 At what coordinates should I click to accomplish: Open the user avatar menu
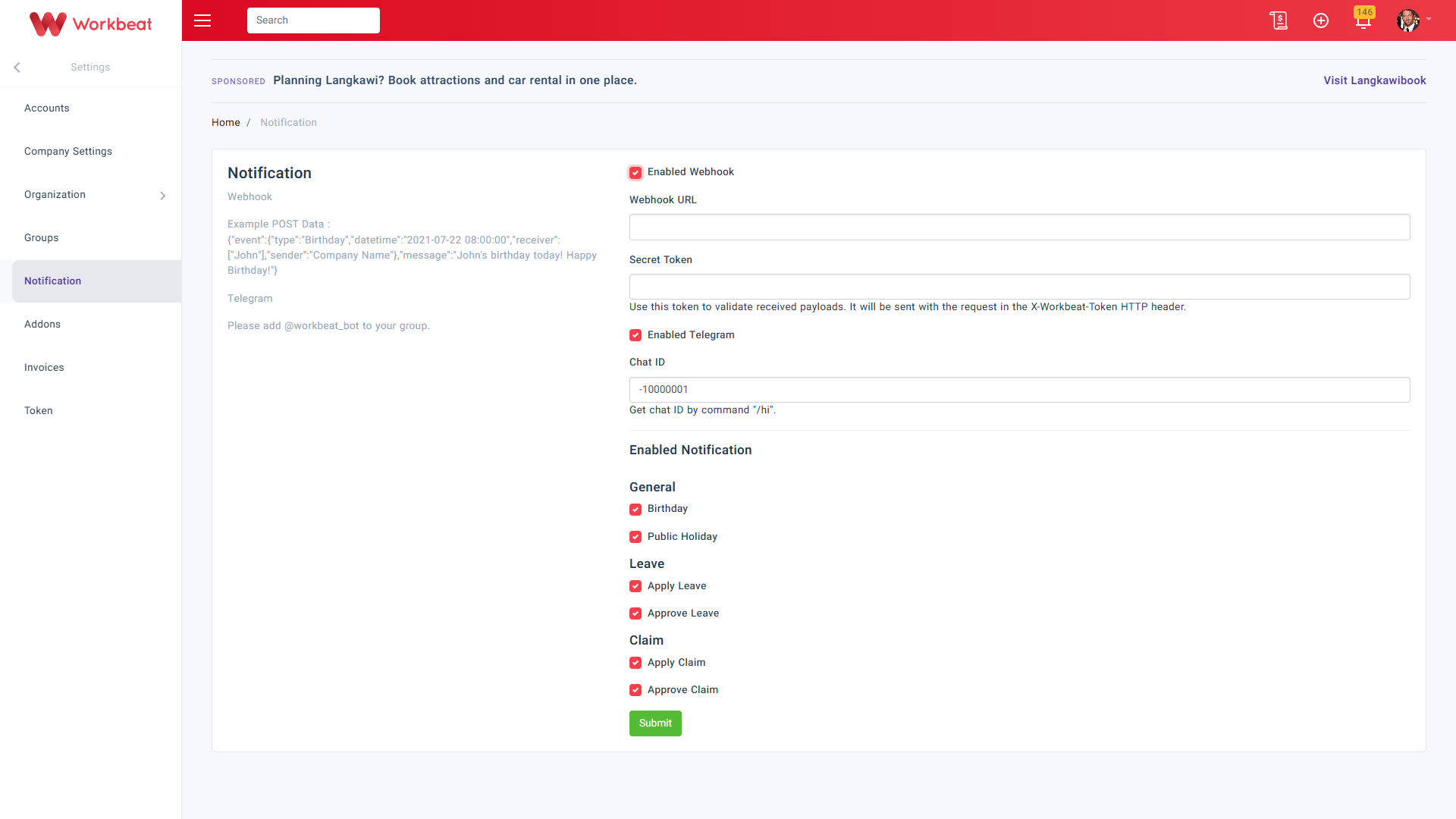coord(1408,20)
